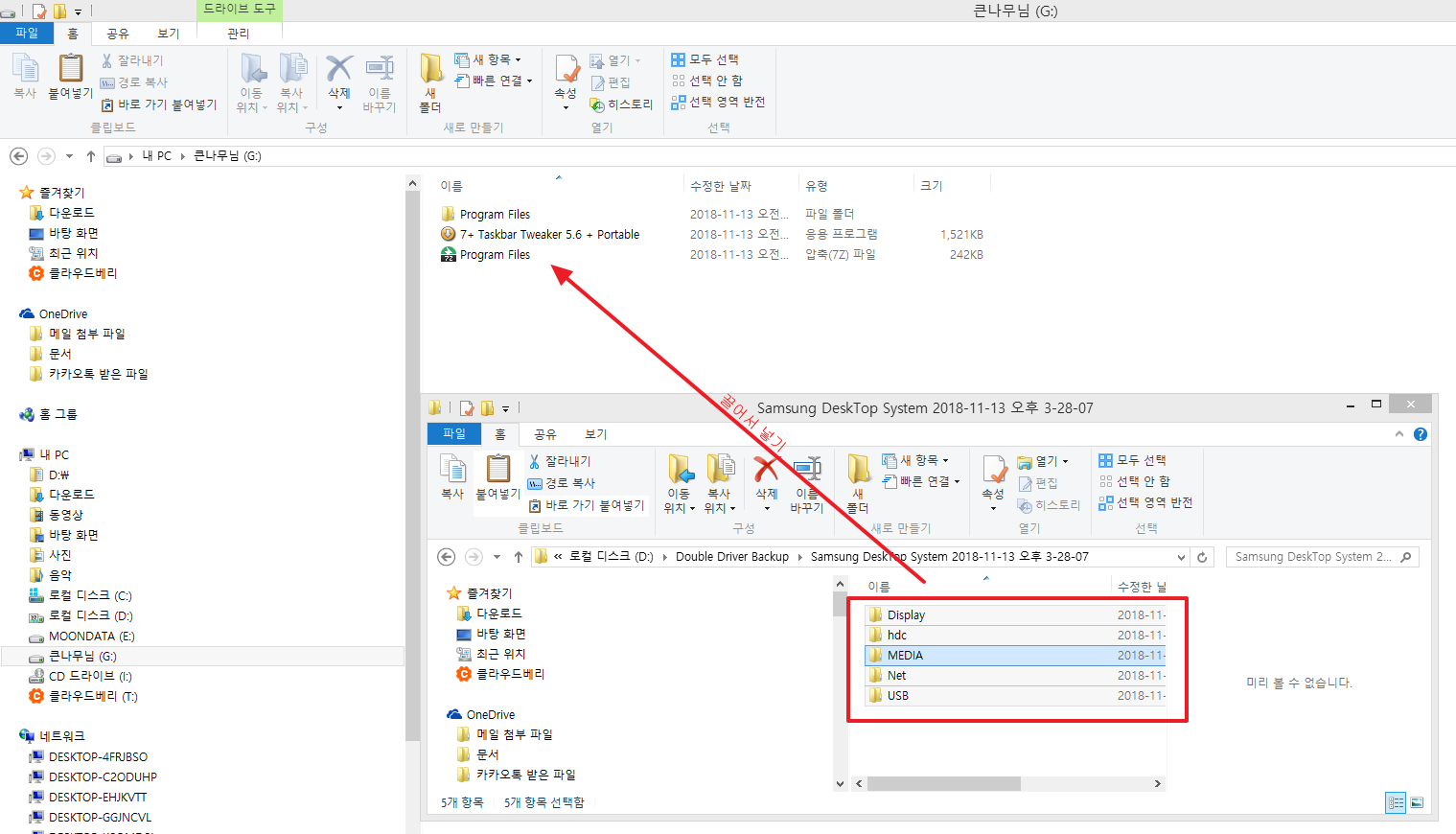Switch to large icons view in Samsung DeskTop window
This screenshot has height=834, width=1456.
[1417, 803]
